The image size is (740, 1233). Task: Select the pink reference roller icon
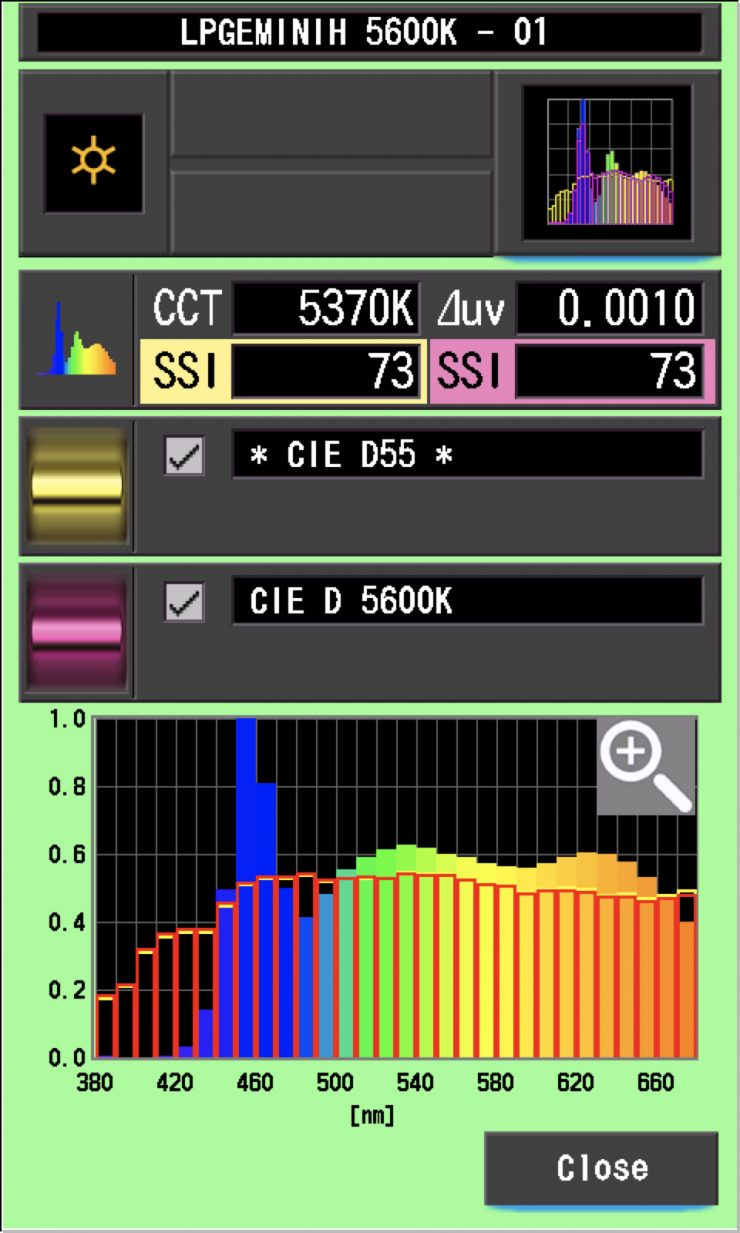77,632
